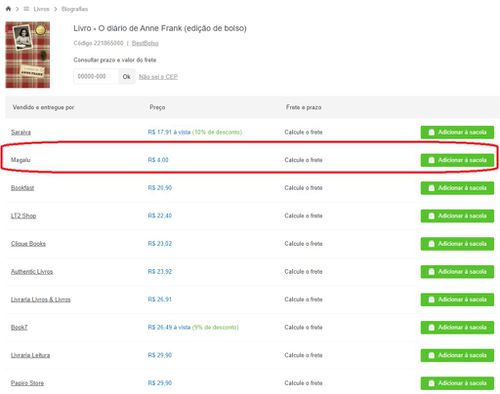Open the Livraria Livros & Livros seller link
This screenshot has width=500, height=394.
(x=41, y=299)
